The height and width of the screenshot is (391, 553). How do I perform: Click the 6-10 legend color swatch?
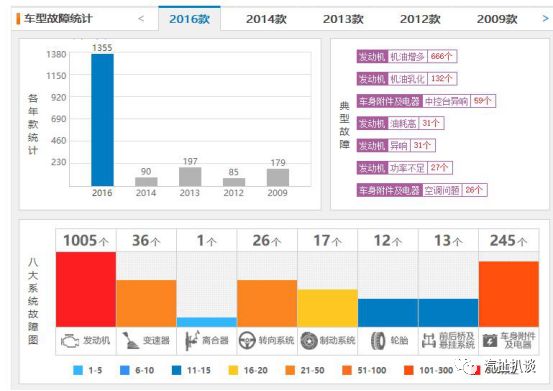[x=125, y=370]
